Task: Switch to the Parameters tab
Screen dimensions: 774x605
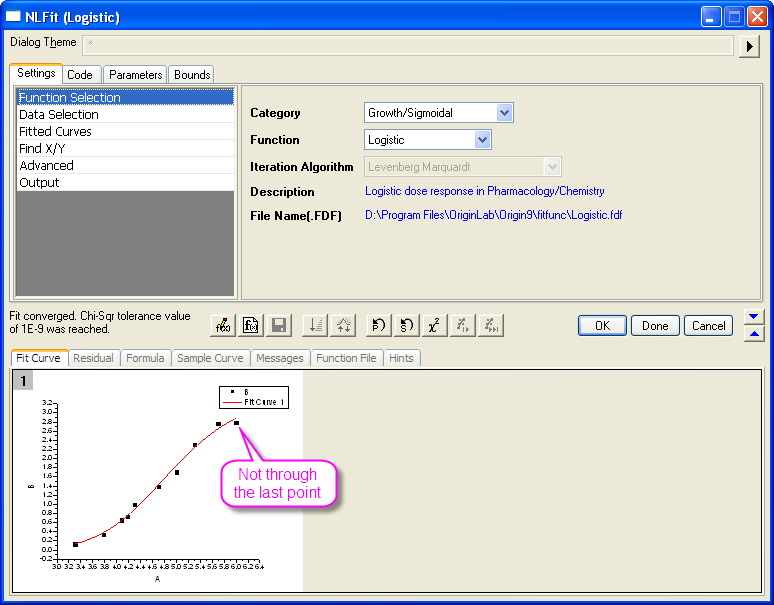Action: coord(135,75)
